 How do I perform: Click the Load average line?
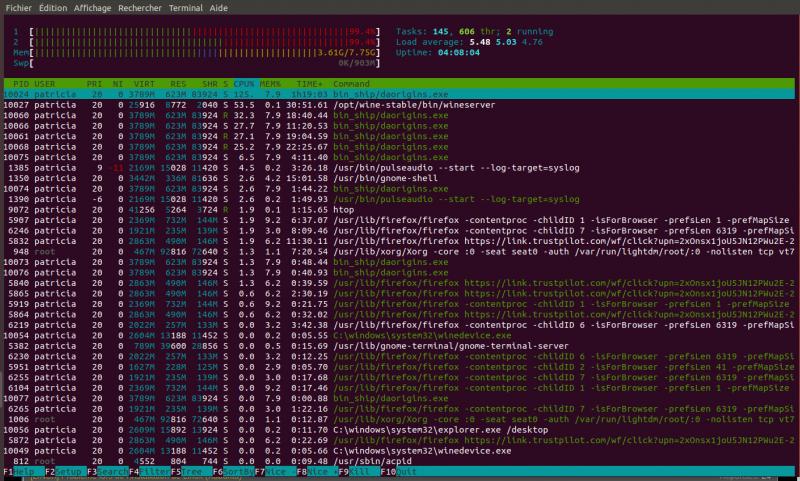click(469, 42)
